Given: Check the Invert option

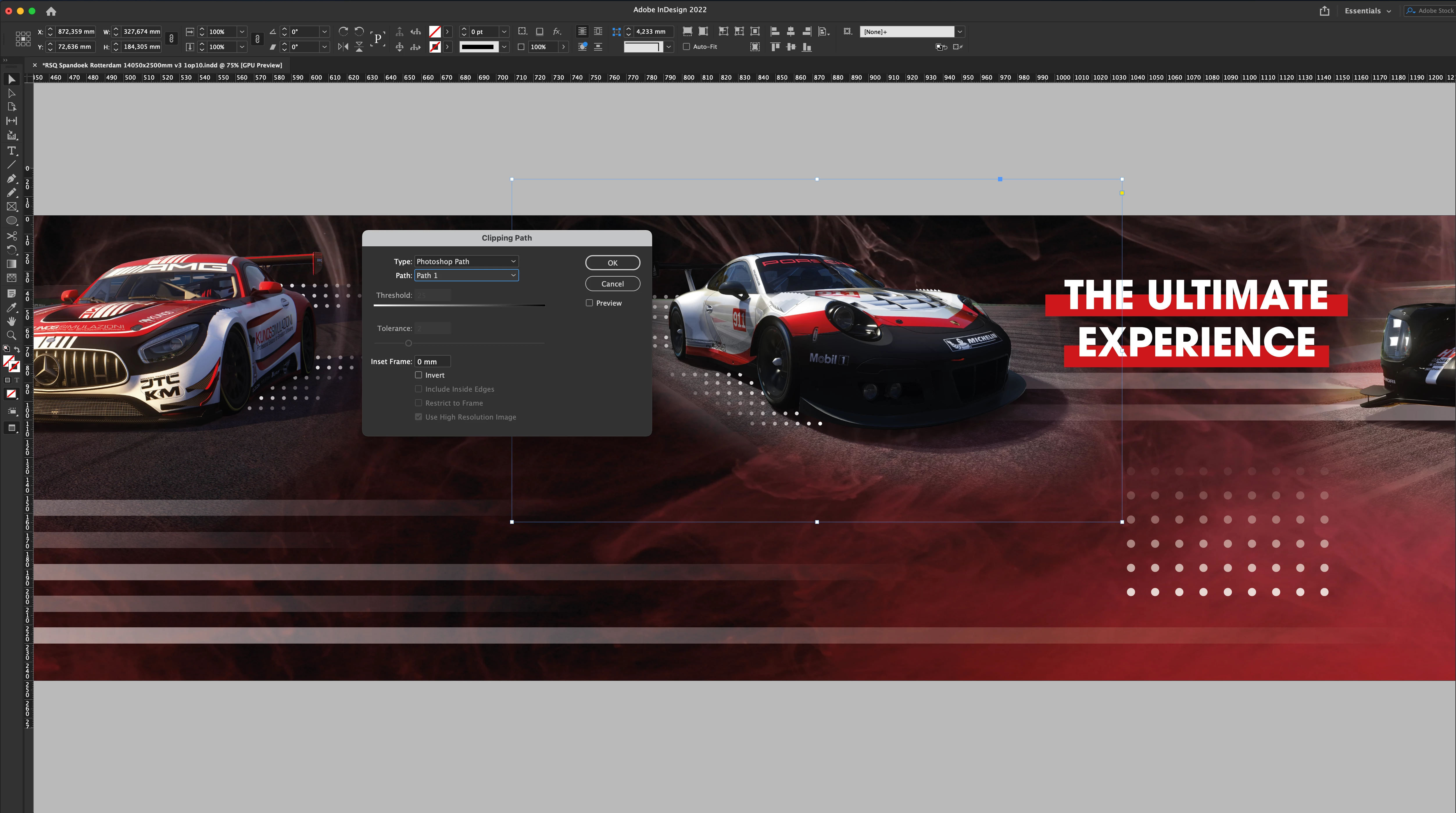Looking at the screenshot, I should [419, 375].
